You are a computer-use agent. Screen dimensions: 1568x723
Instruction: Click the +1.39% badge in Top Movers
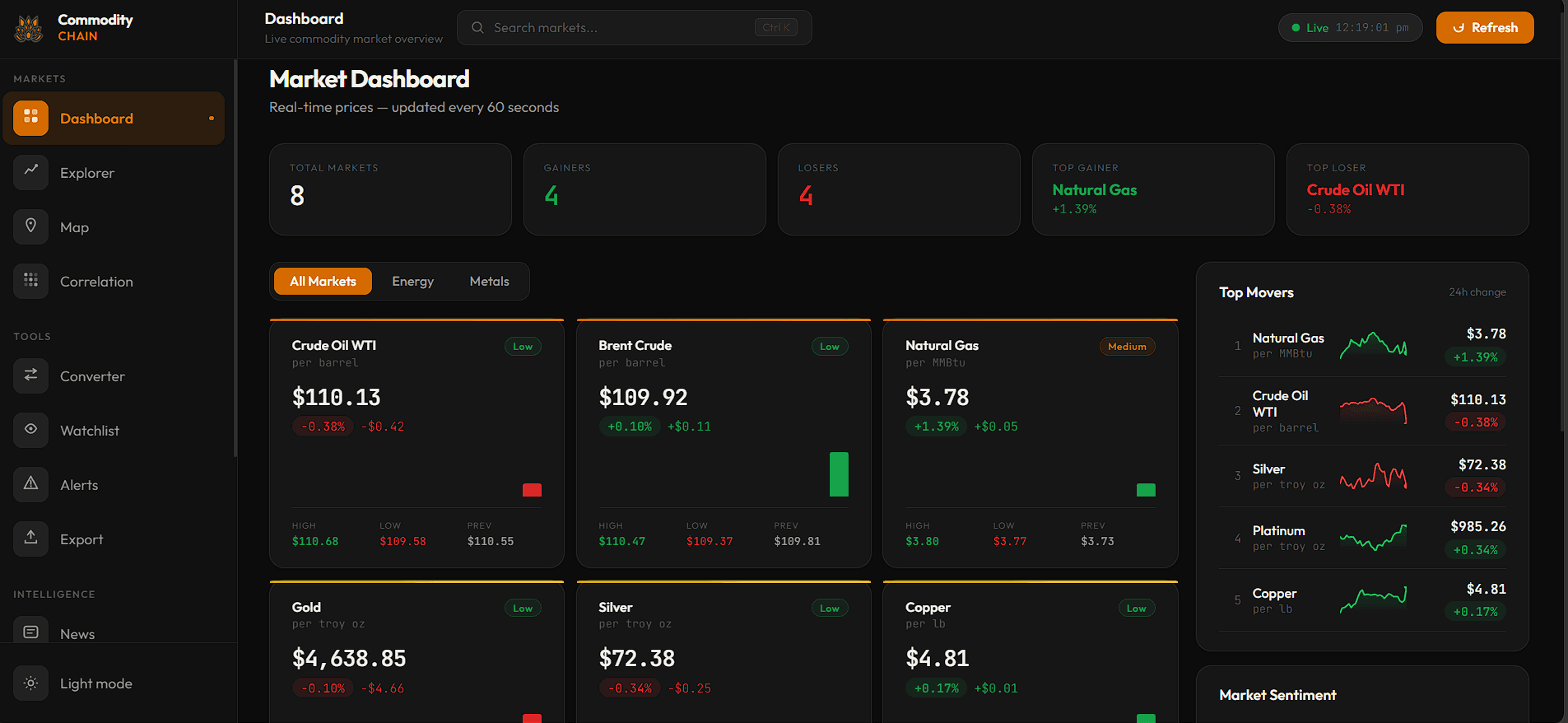coord(1475,357)
